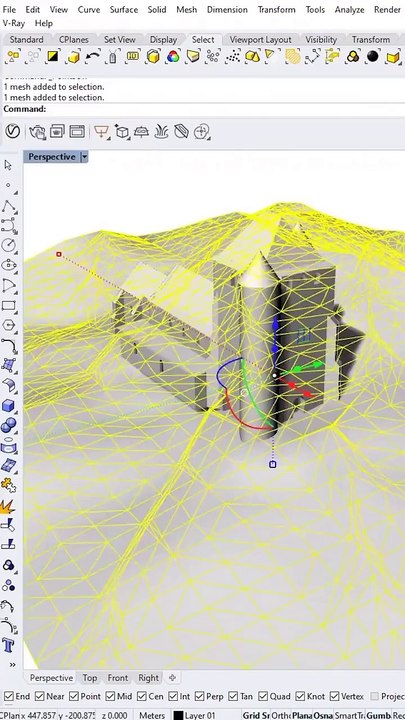Toggle the Vertex osnap checkbox

pyautogui.click(x=334, y=697)
